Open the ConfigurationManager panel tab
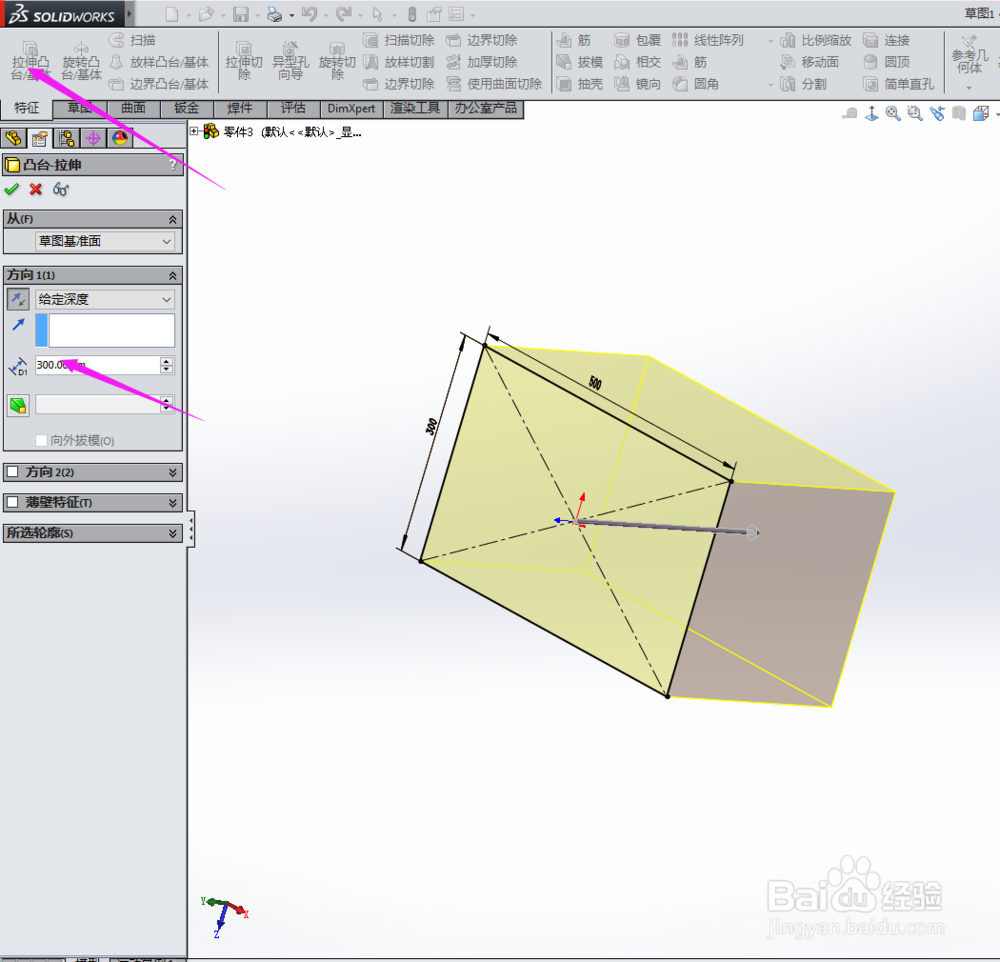This screenshot has width=1000, height=962. tap(66, 138)
